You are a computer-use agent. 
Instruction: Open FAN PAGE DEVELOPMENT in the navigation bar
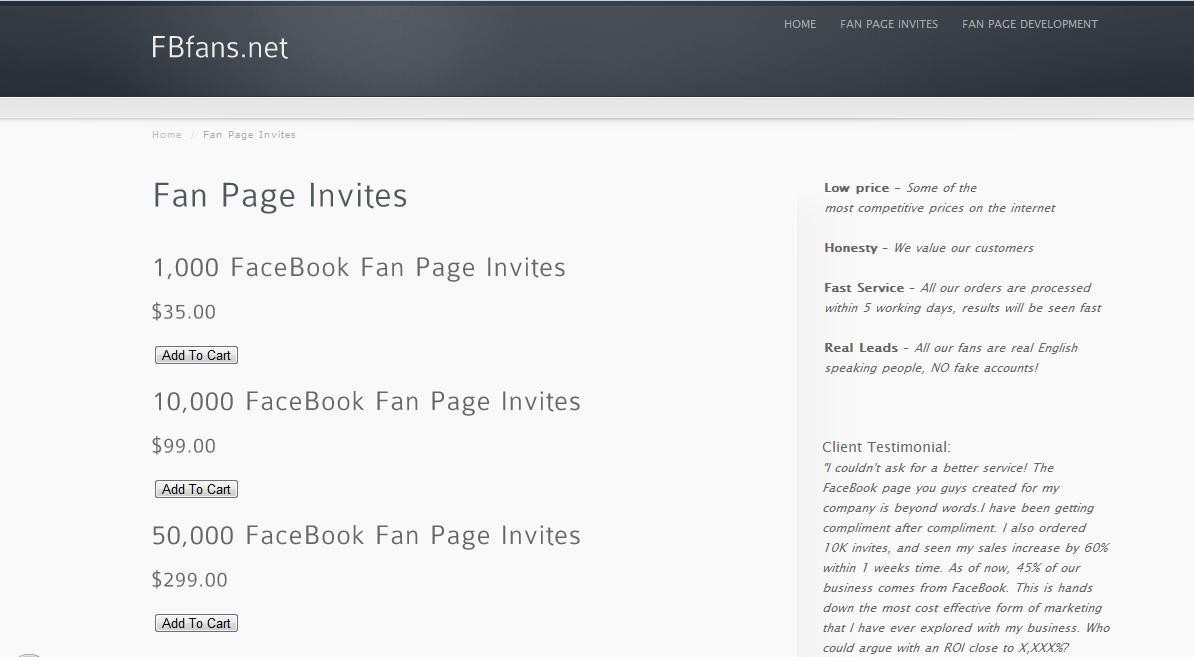coord(1029,24)
